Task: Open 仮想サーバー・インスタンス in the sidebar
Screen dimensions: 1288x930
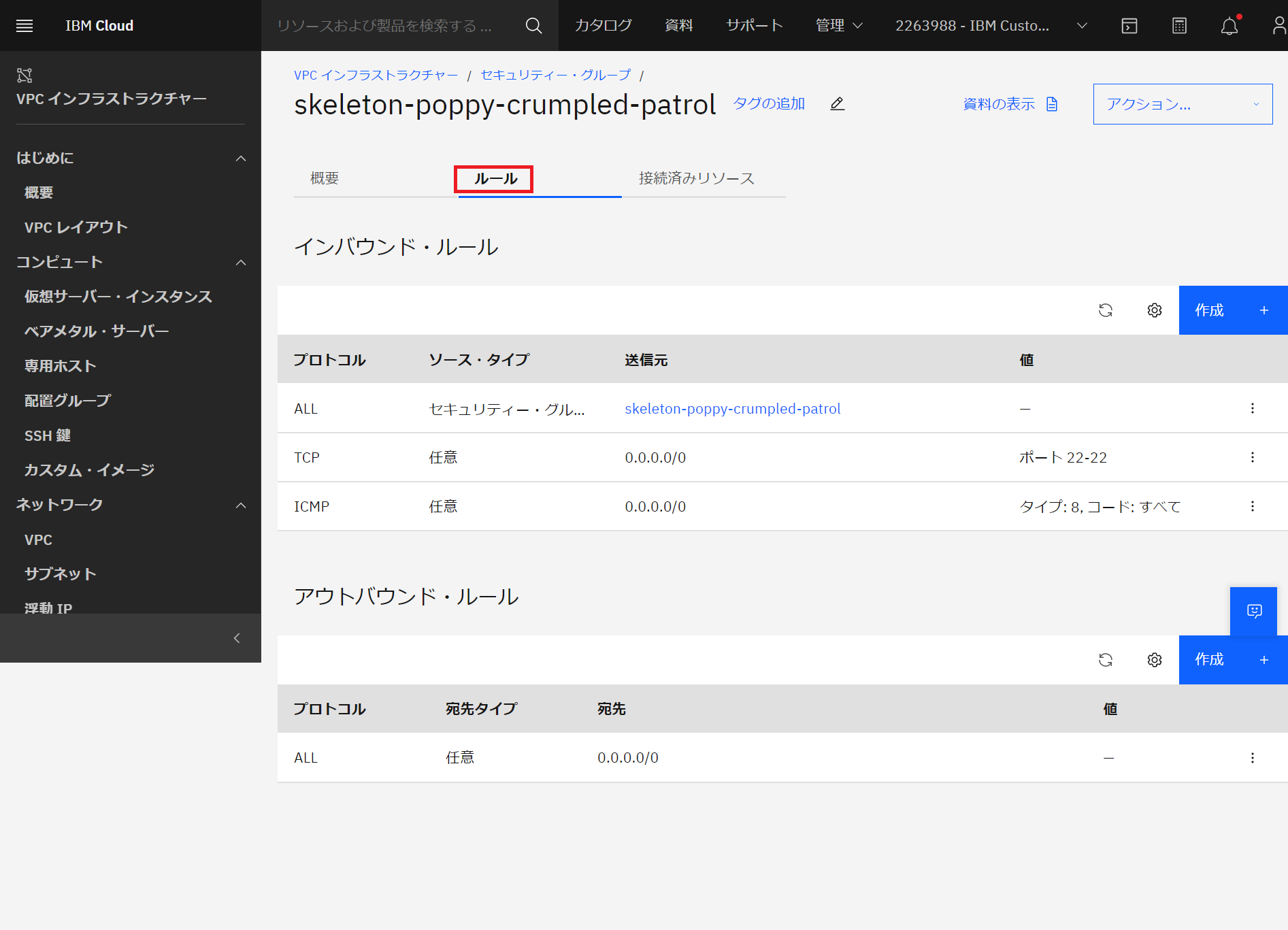Action: point(118,297)
